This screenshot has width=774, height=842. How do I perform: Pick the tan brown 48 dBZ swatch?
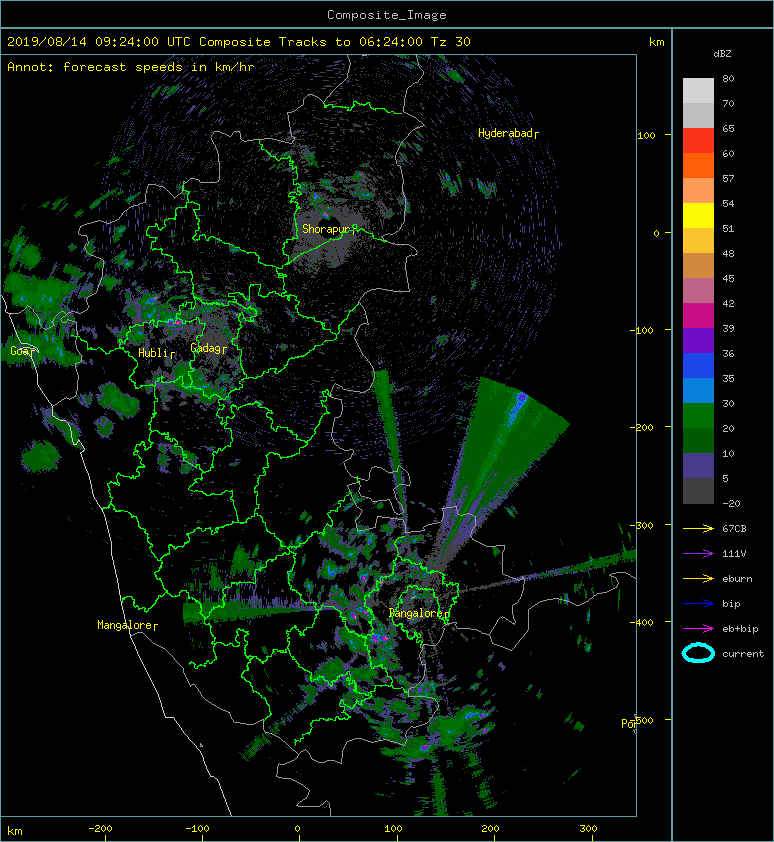coord(698,265)
